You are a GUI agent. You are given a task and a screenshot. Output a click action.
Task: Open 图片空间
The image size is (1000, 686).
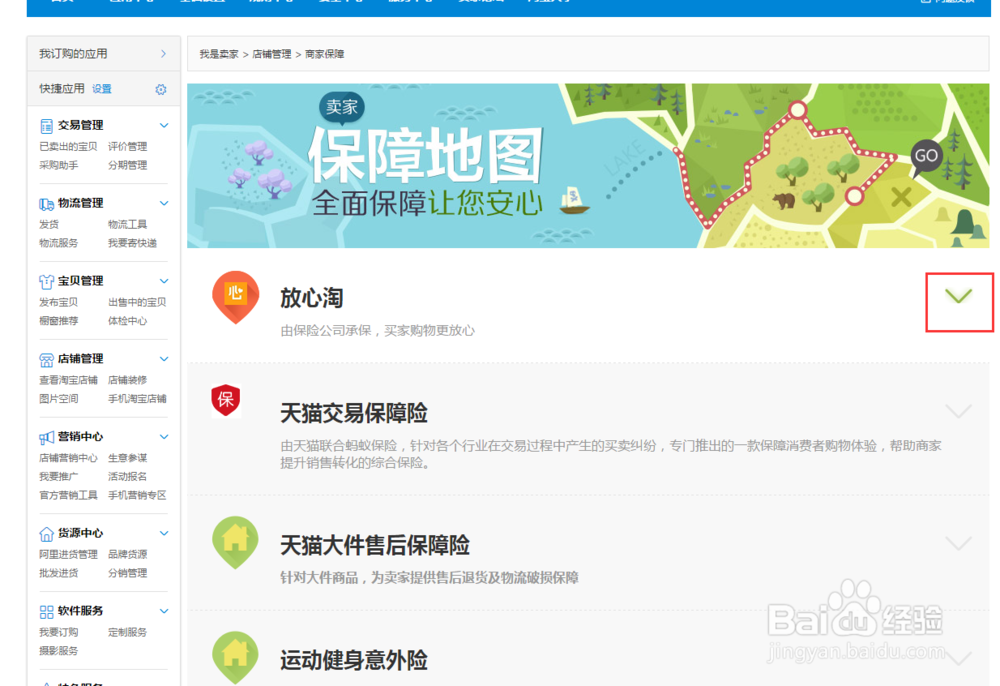[58, 398]
